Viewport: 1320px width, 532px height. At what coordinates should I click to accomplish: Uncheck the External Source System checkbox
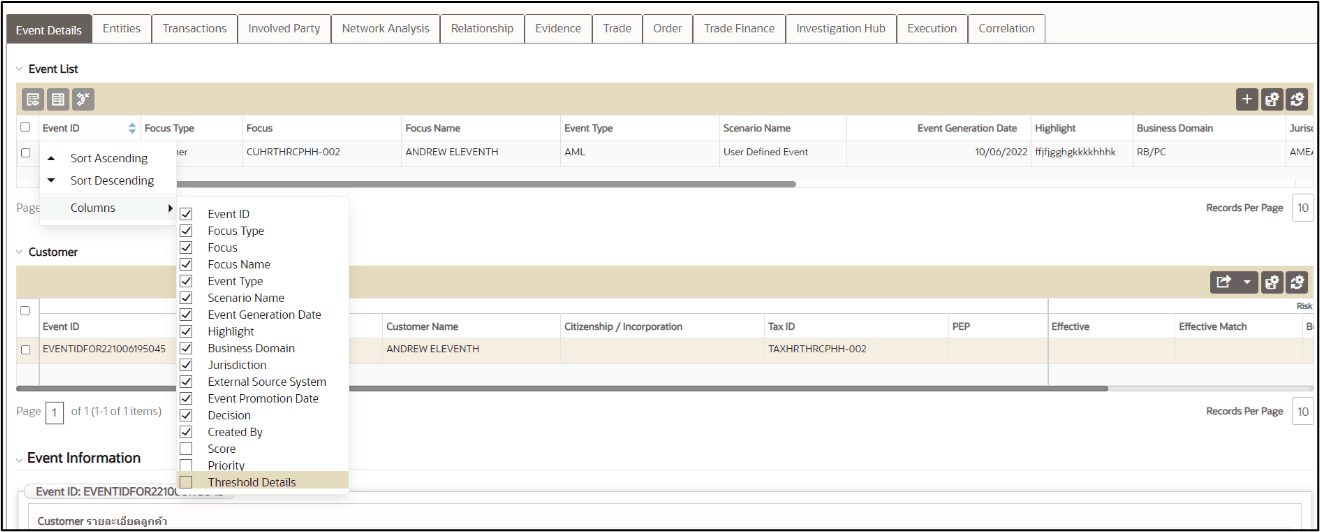[186, 382]
